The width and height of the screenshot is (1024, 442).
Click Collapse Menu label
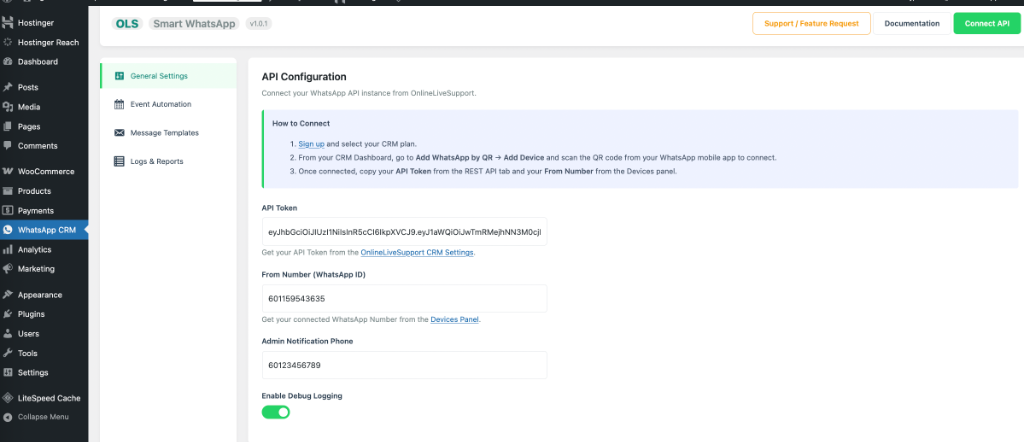point(43,417)
